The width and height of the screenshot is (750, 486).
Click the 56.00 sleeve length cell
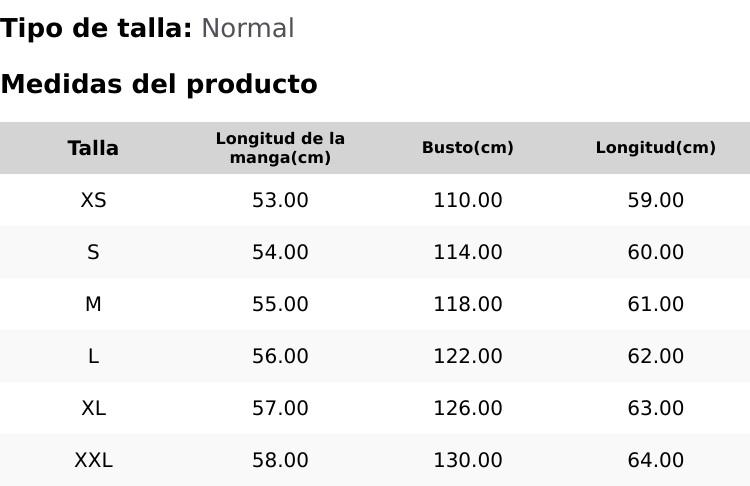[x=280, y=357]
